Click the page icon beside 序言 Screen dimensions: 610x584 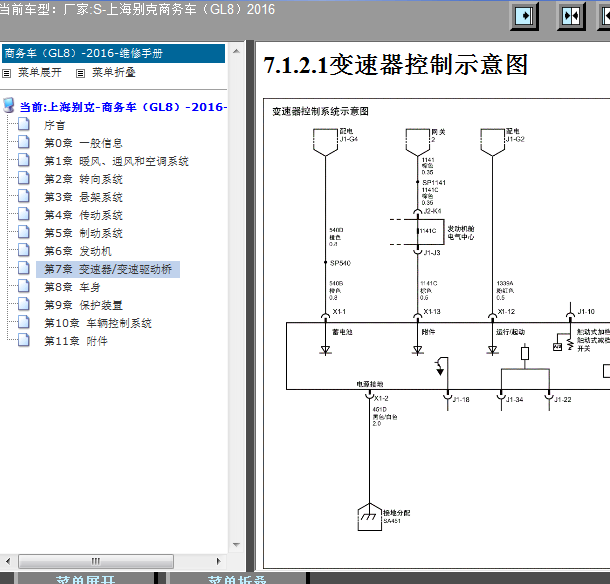[x=24, y=124]
